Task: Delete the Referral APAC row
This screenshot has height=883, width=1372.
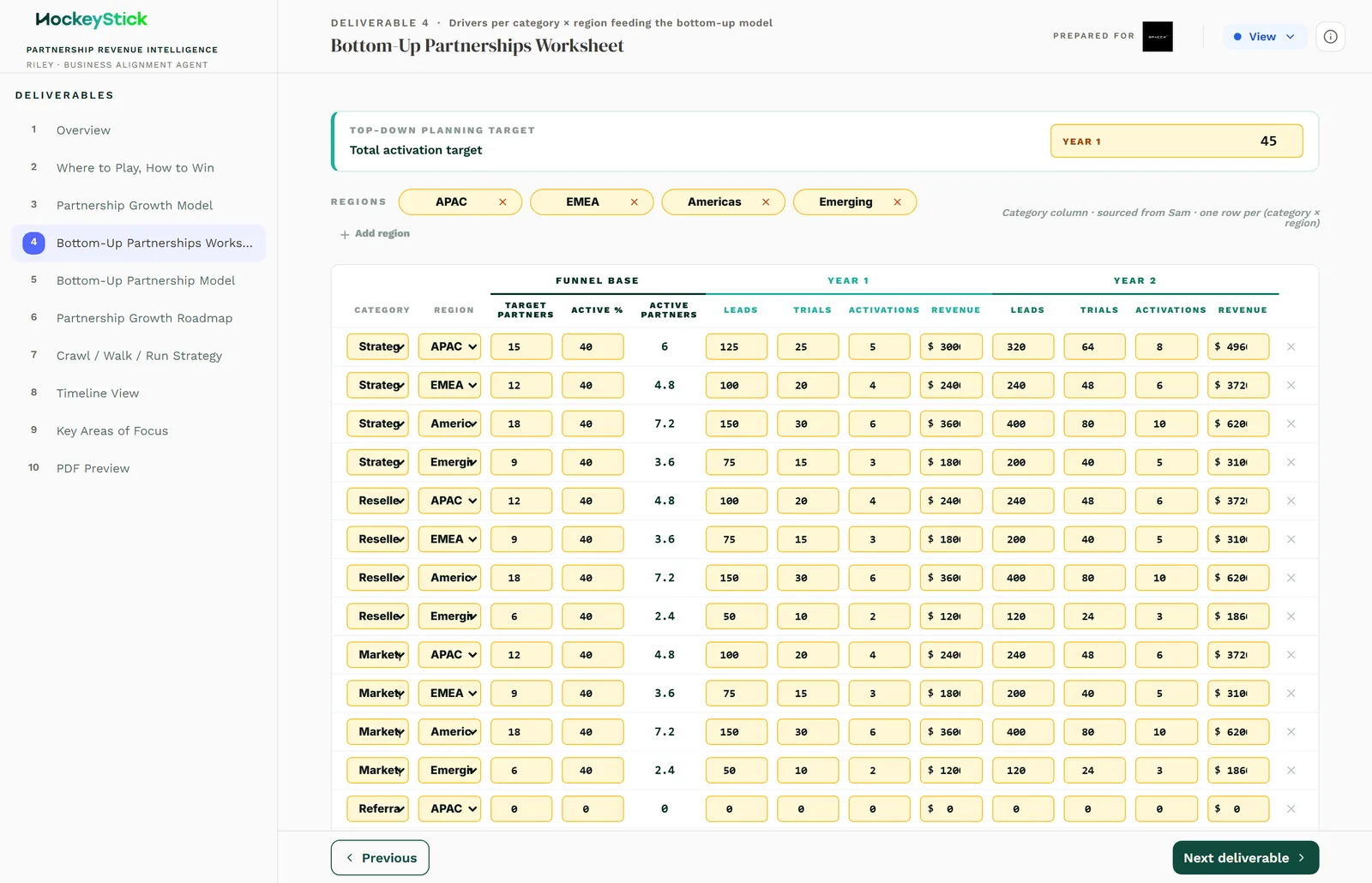Action: pyautogui.click(x=1291, y=809)
